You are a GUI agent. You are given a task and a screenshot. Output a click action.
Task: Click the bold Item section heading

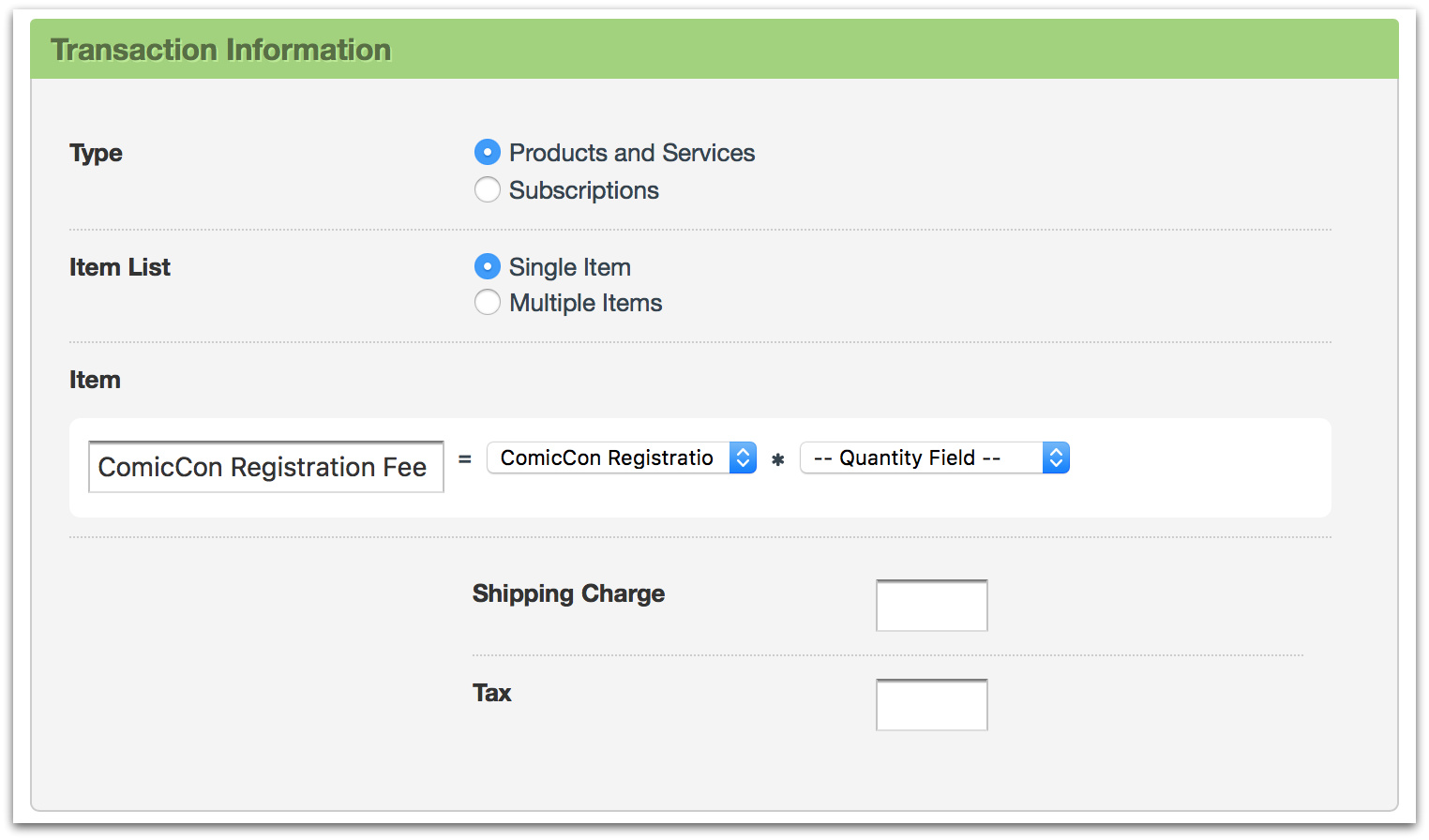pyautogui.click(x=95, y=380)
